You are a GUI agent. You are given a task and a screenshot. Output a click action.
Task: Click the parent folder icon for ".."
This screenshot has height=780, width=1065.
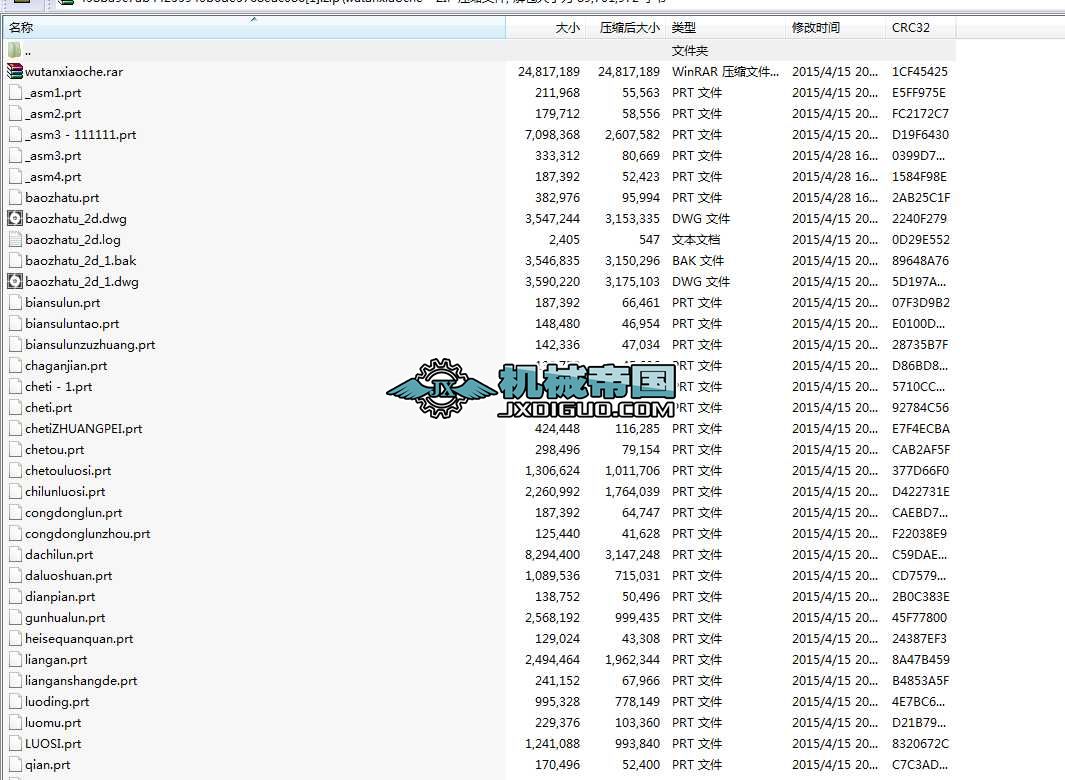(x=14, y=50)
